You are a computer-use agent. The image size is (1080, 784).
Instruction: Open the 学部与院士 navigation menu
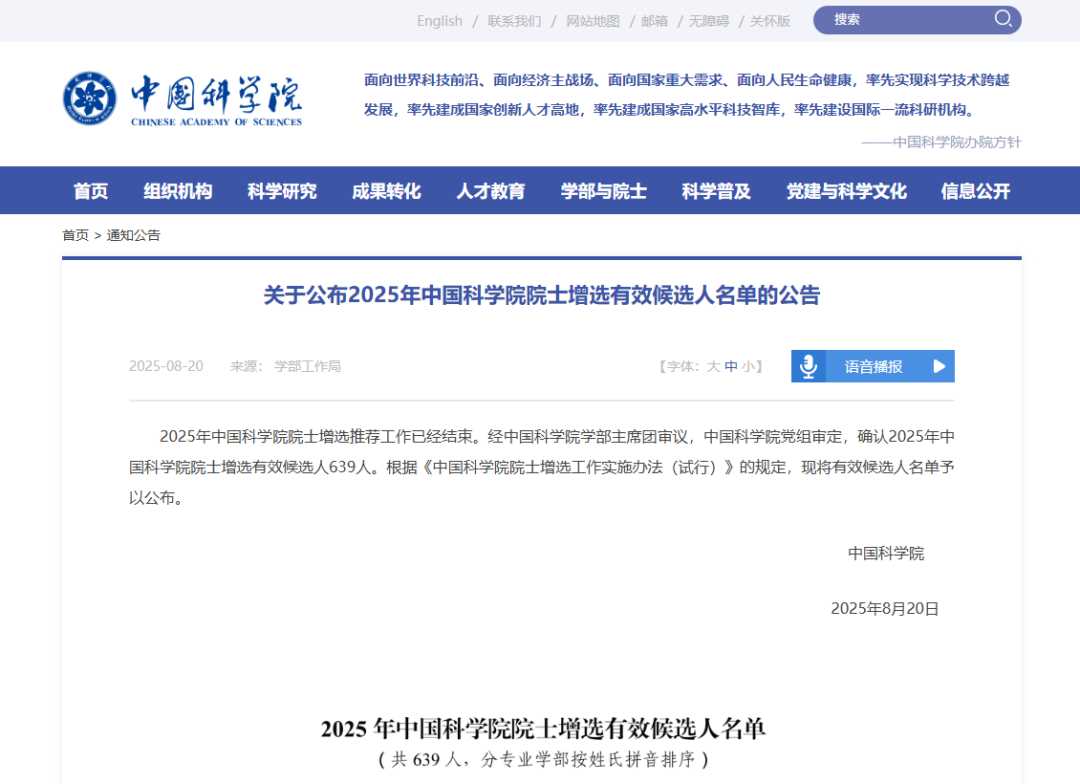[x=603, y=191]
